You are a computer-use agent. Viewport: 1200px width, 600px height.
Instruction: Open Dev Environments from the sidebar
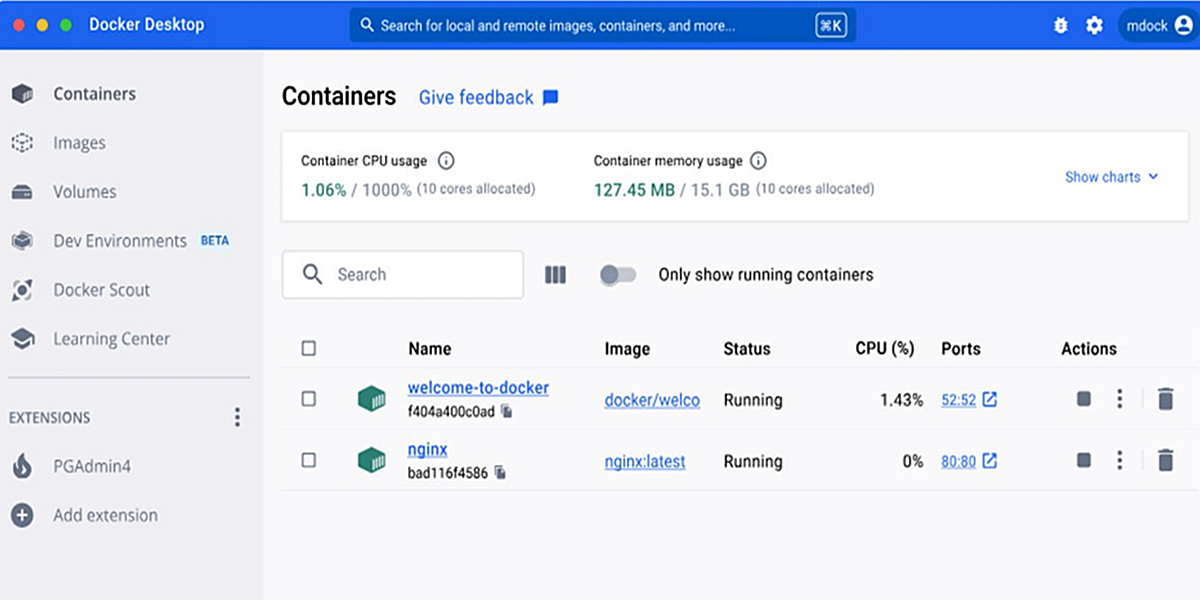[120, 240]
